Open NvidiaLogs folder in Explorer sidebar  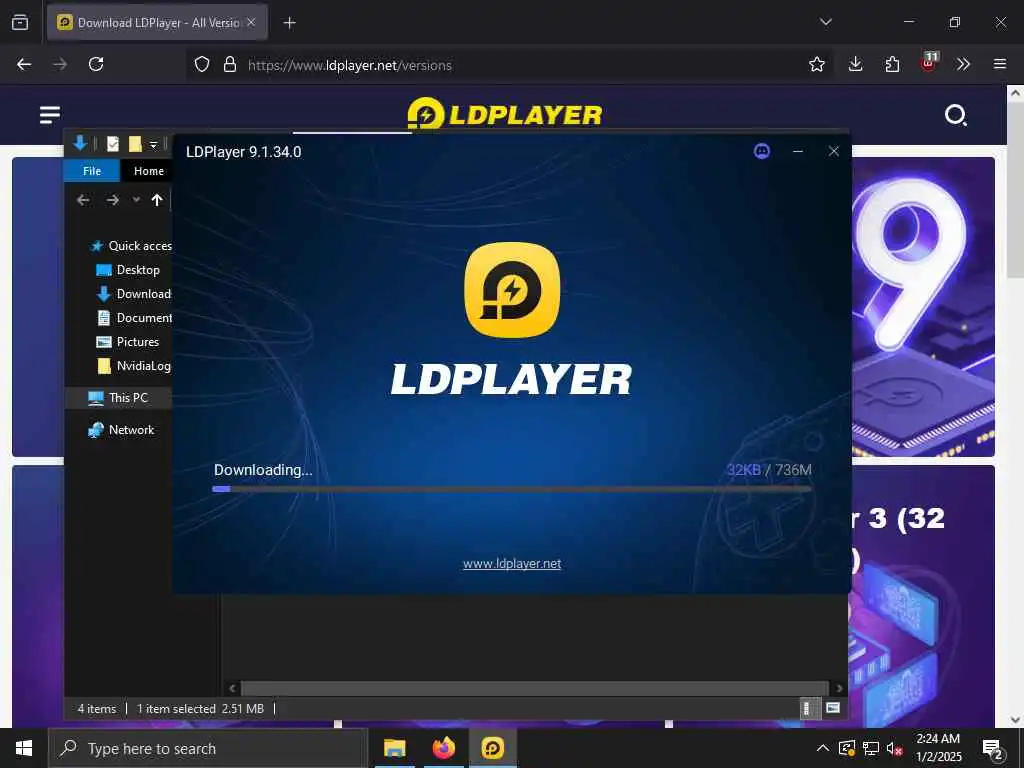tap(134, 366)
